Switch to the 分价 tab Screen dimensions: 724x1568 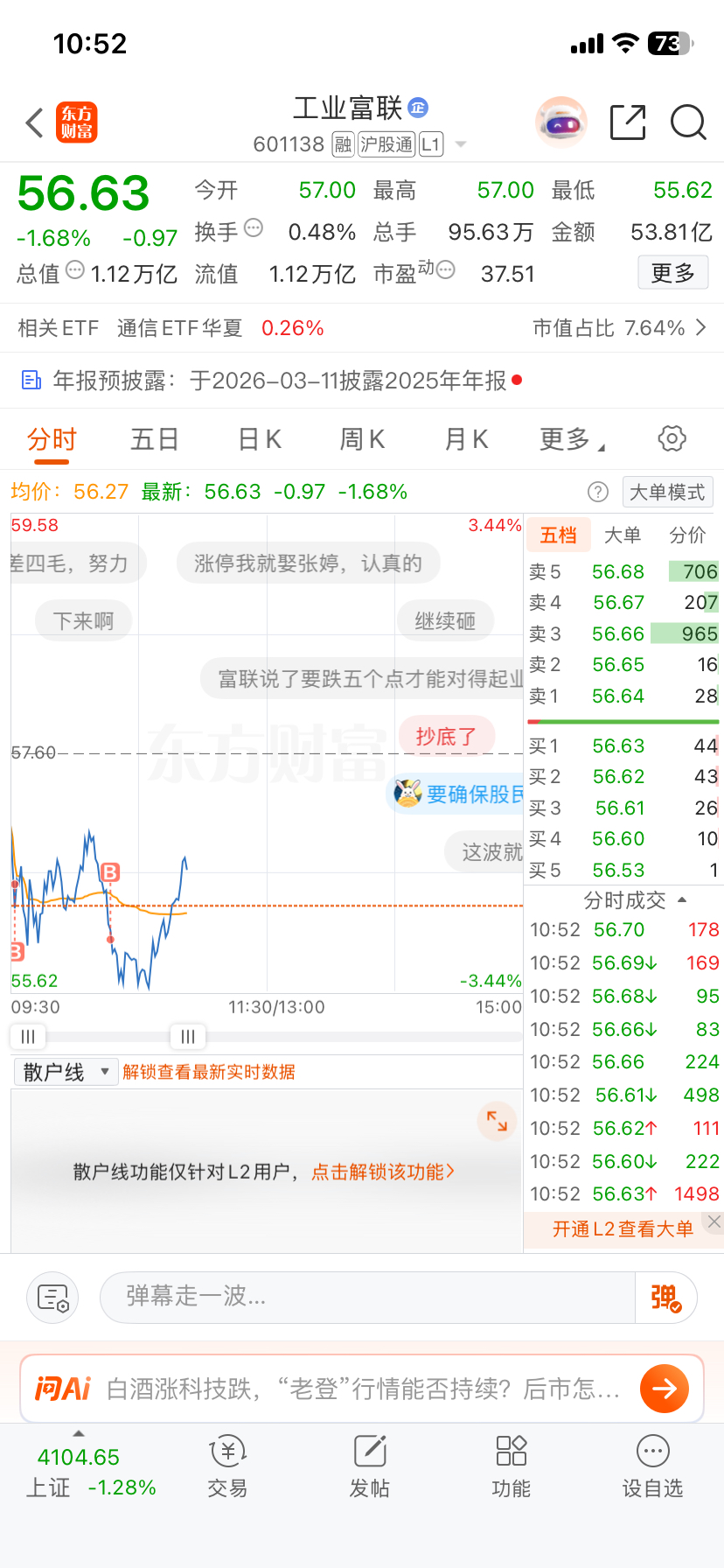coord(687,535)
